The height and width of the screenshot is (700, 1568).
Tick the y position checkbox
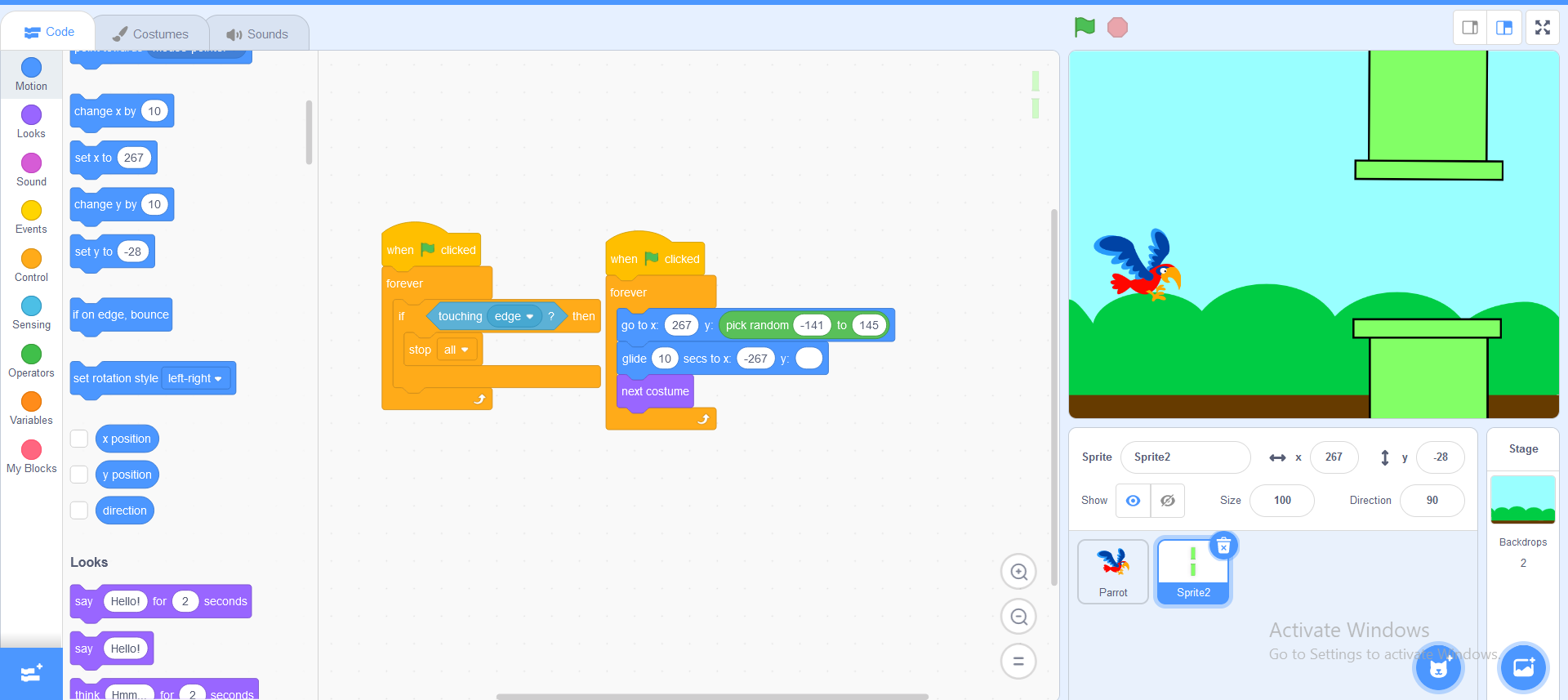tap(79, 475)
